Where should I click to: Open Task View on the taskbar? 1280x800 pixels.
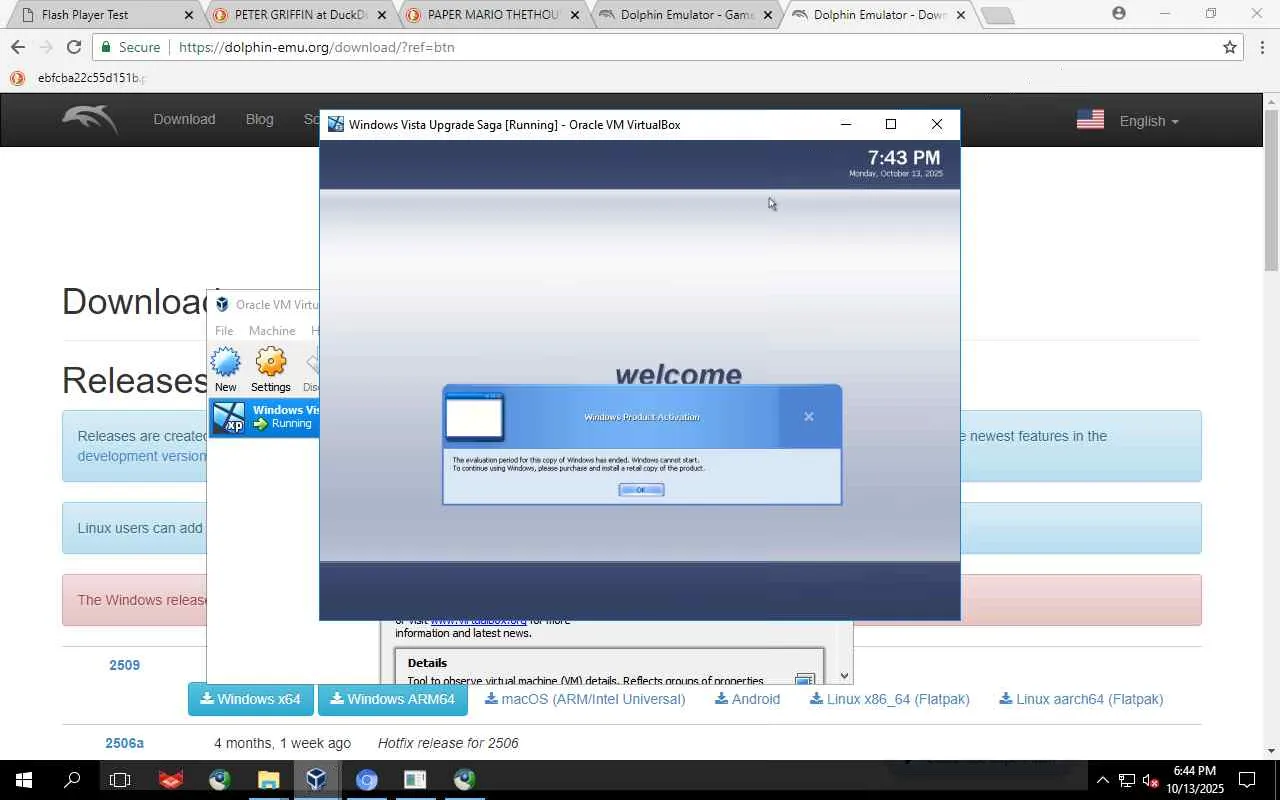point(120,780)
